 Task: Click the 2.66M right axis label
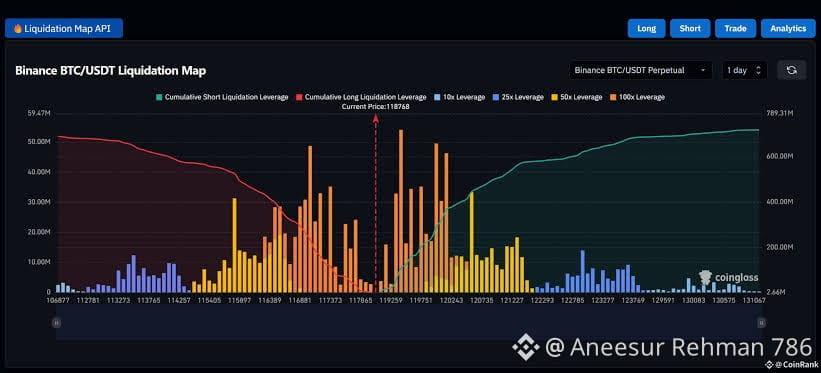pyautogui.click(x=776, y=292)
